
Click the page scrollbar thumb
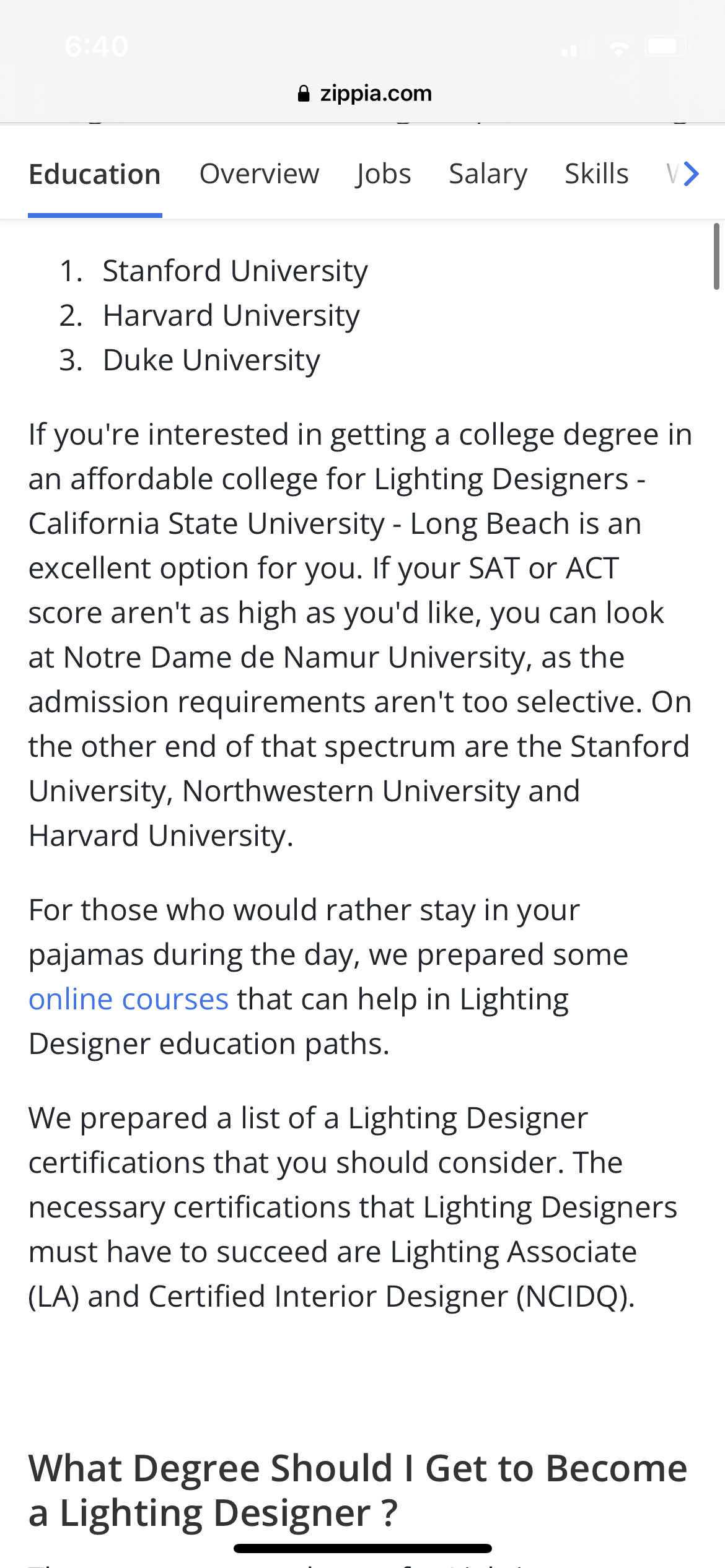(x=716, y=256)
